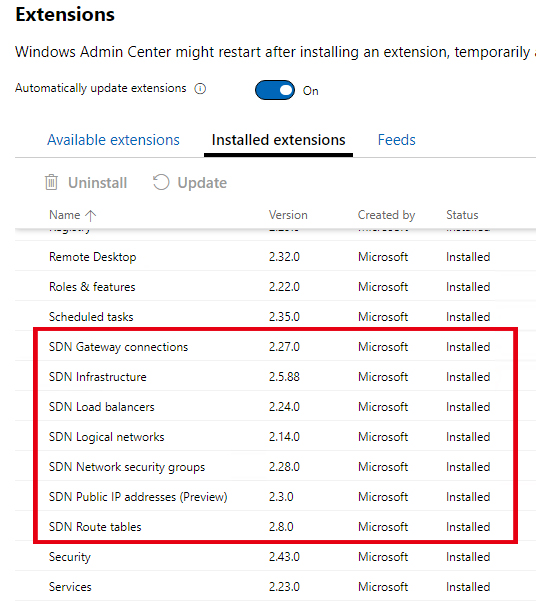This screenshot has width=536, height=603.
Task: Open the Feeds tab
Action: 396,140
